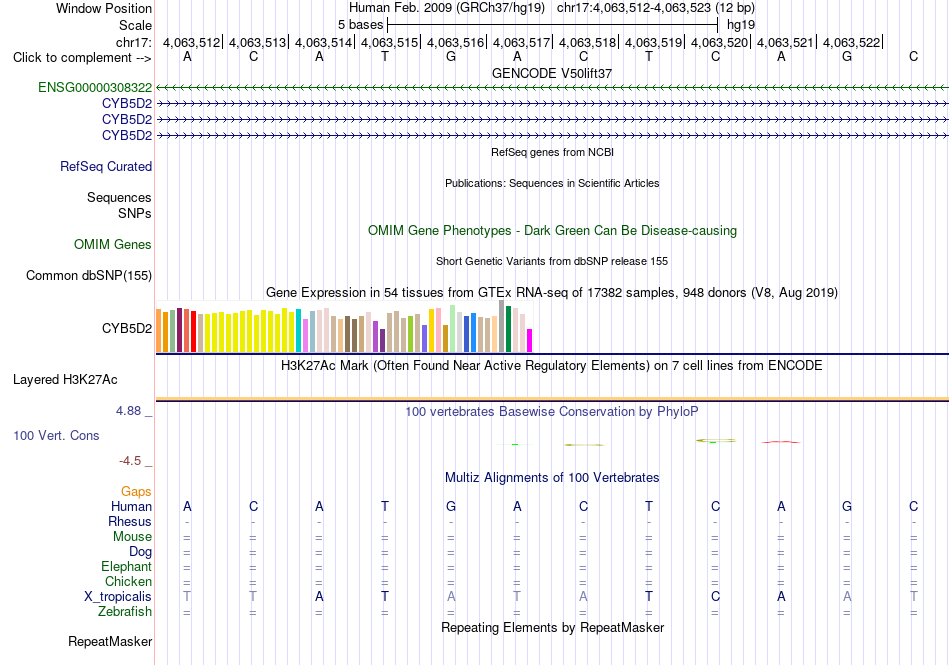Click the H3K27Ac Mark ENCODE track title
Viewport: 950px width, 665px height.
point(552,366)
